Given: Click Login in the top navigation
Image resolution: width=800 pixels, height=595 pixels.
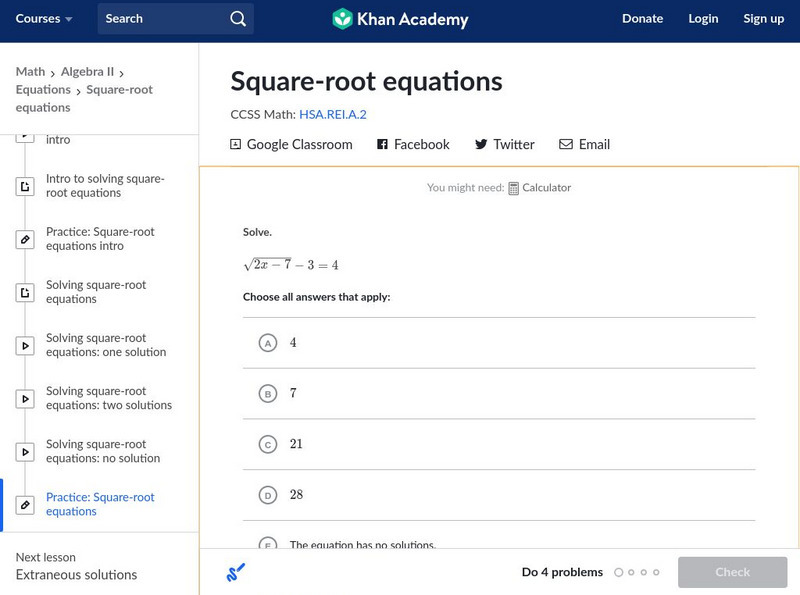Looking at the screenshot, I should pyautogui.click(x=703, y=18).
